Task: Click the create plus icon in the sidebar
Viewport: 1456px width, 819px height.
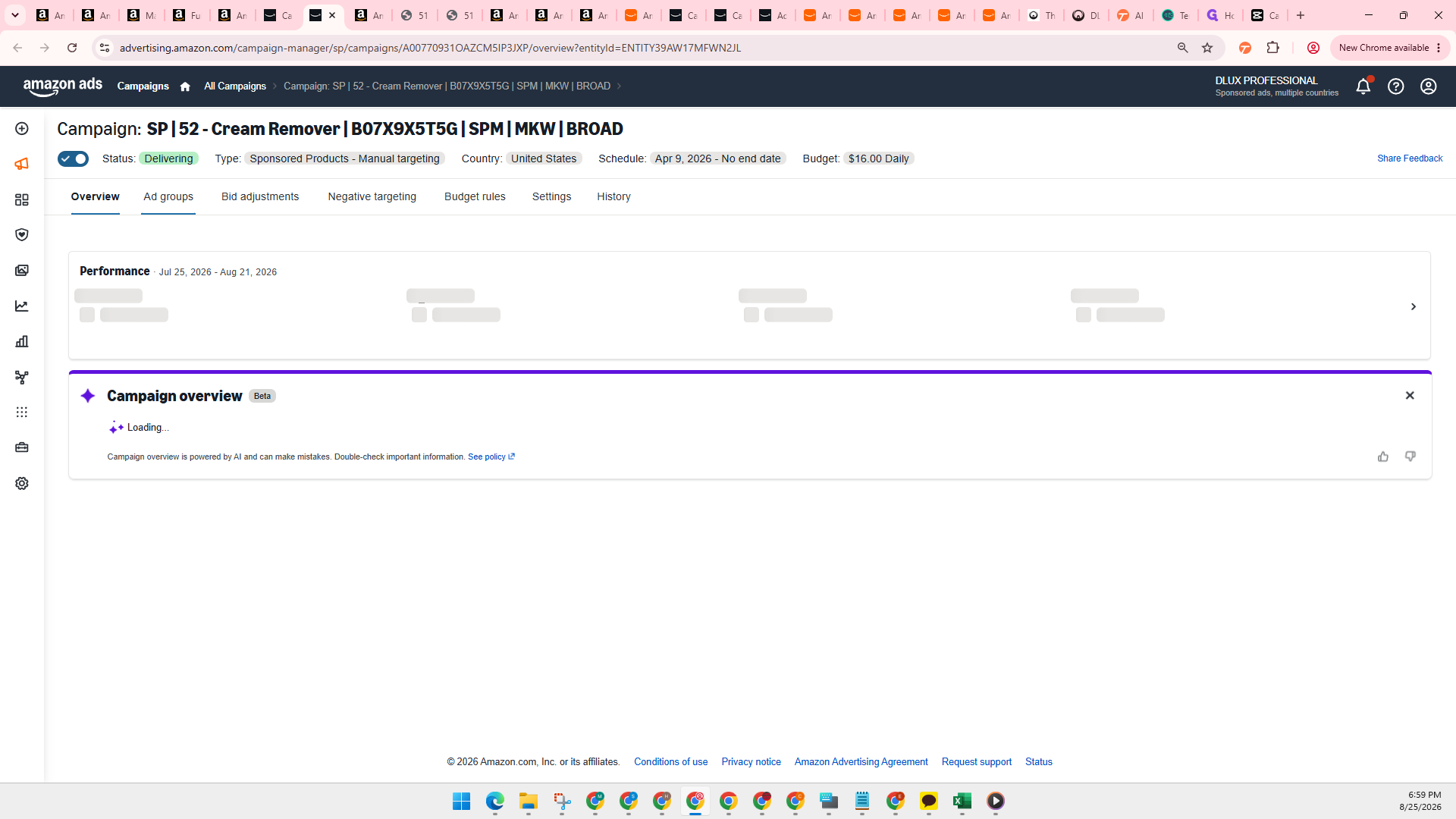Action: 22,129
